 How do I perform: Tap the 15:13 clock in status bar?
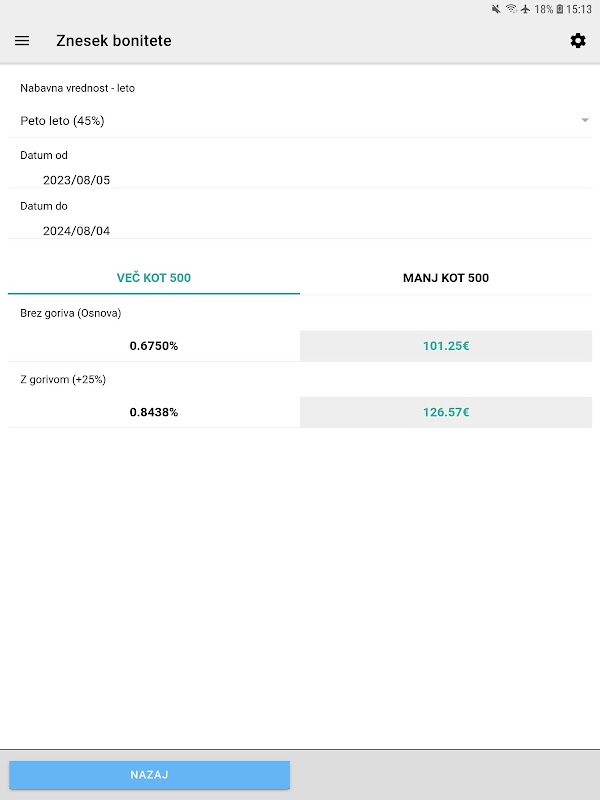point(580,9)
